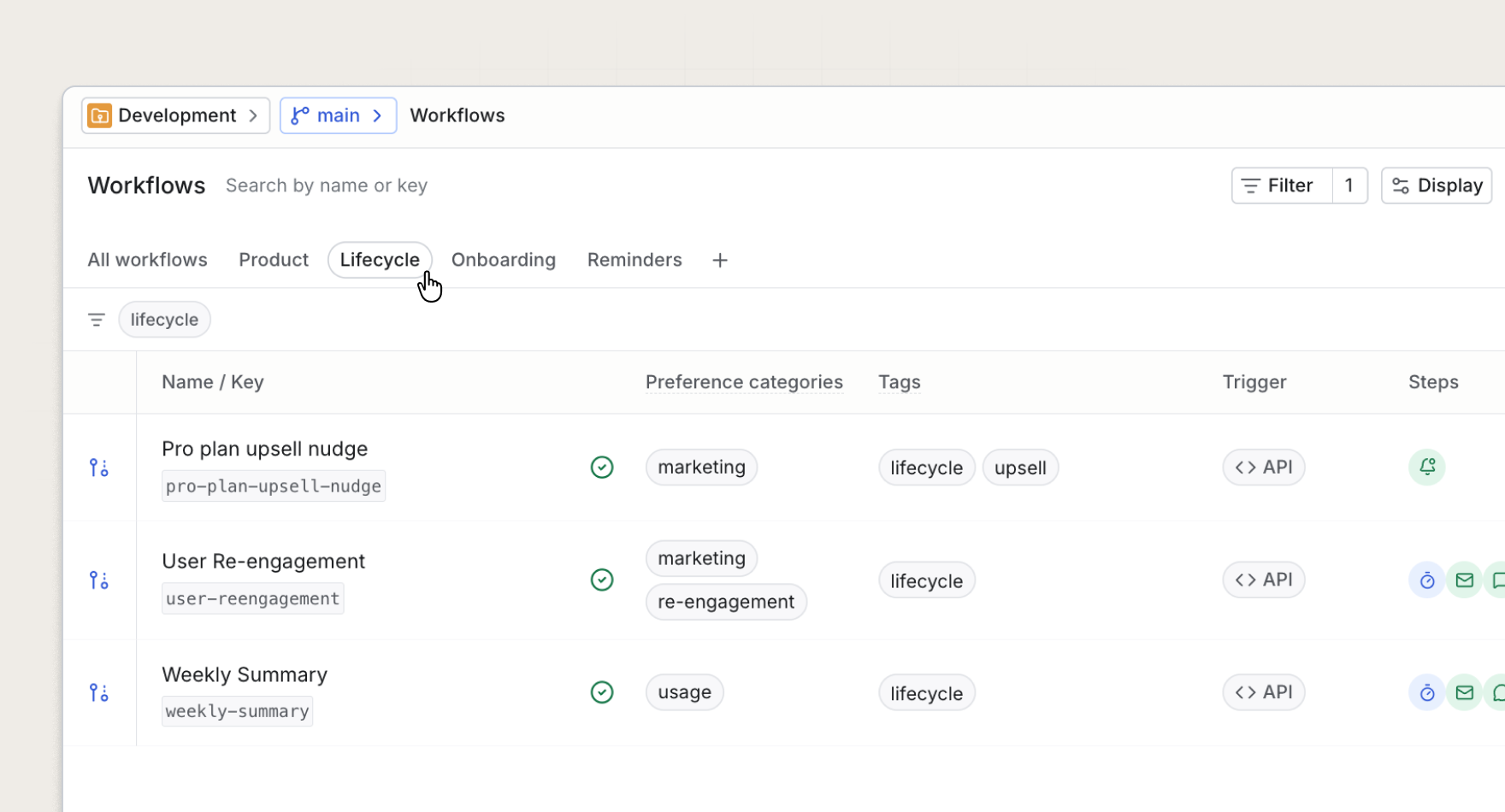This screenshot has height=812, width=1505.
Task: Click the filter lines icon beside lifecycle chip
Action: click(97, 320)
